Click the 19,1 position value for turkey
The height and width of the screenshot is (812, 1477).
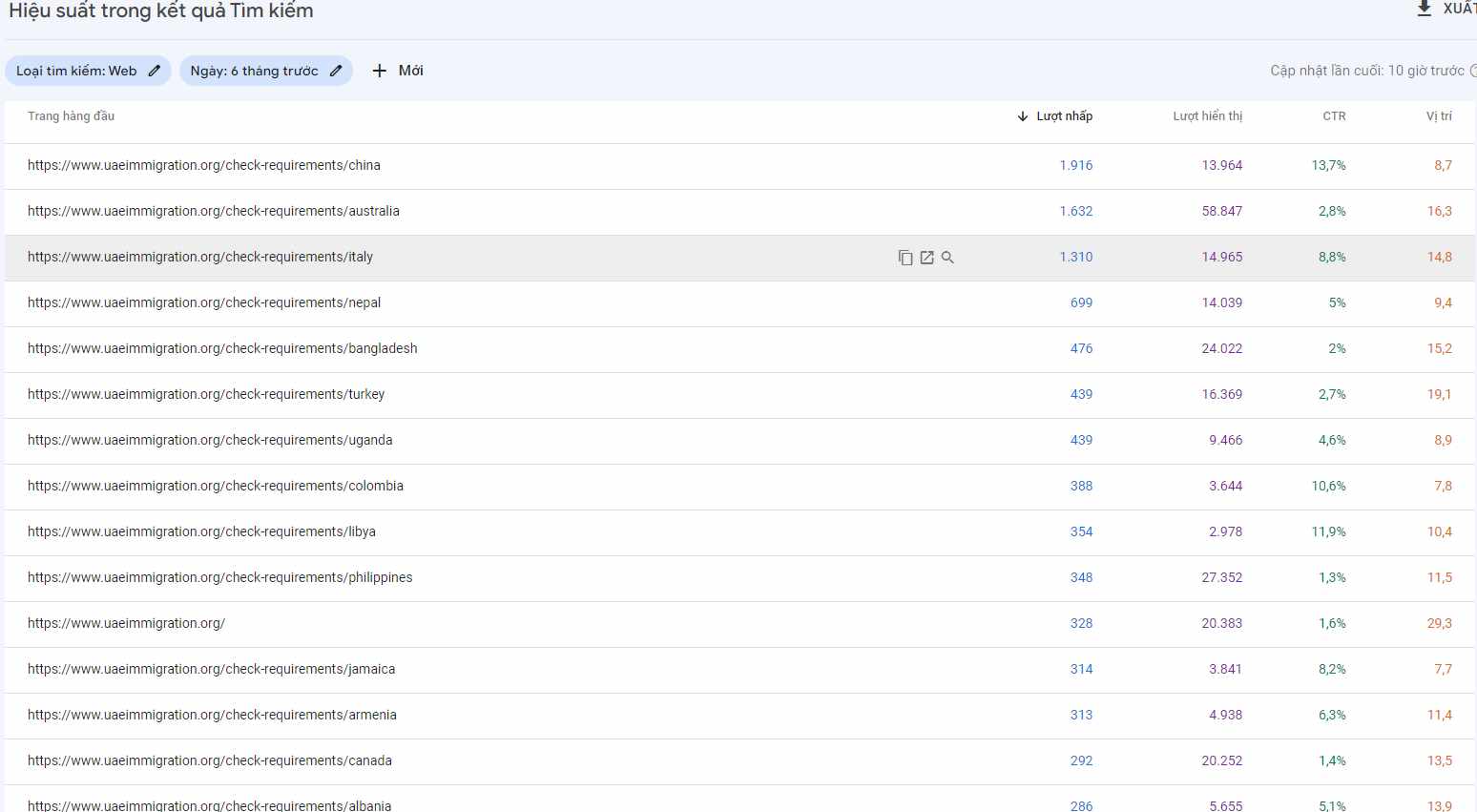(1440, 394)
